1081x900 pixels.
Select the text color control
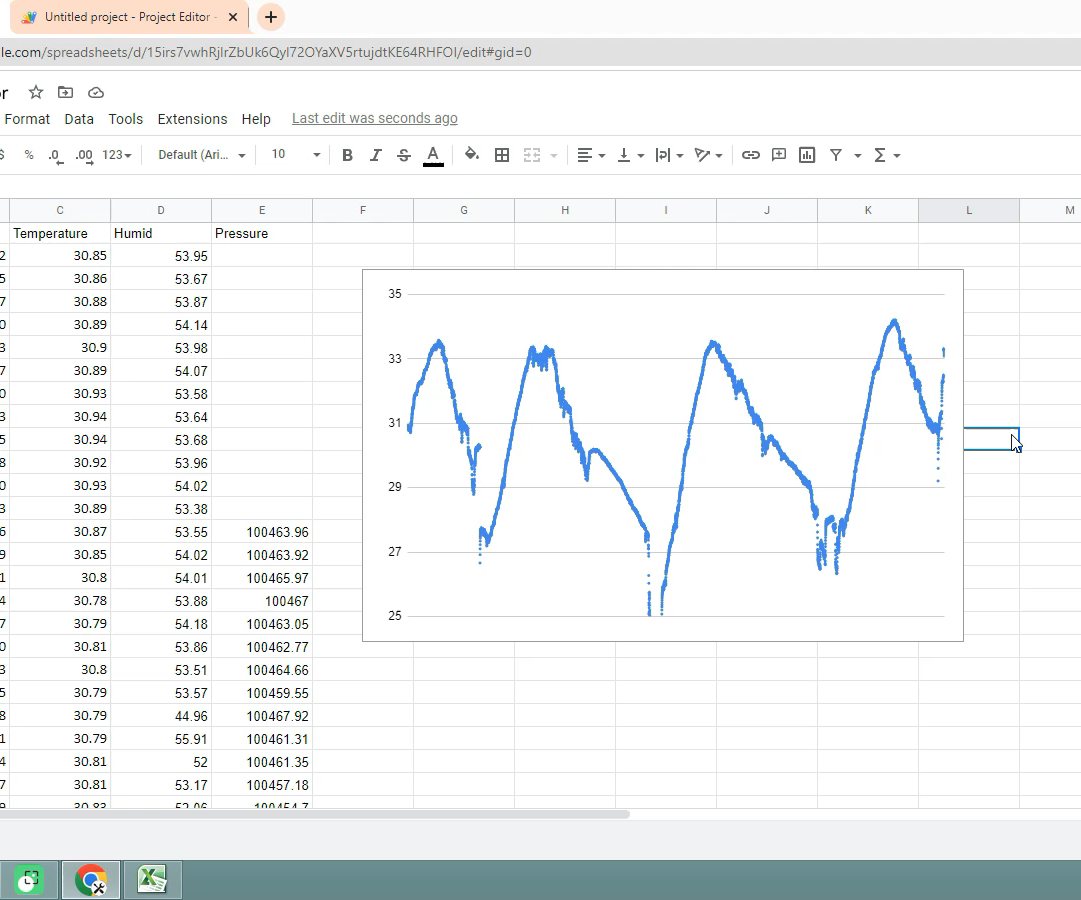coord(432,155)
